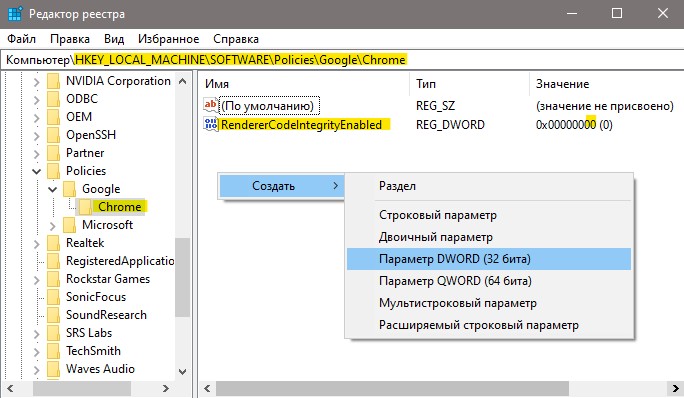The height and width of the screenshot is (398, 684).
Task: Click the Тип column header
Action: pyautogui.click(x=469, y=84)
